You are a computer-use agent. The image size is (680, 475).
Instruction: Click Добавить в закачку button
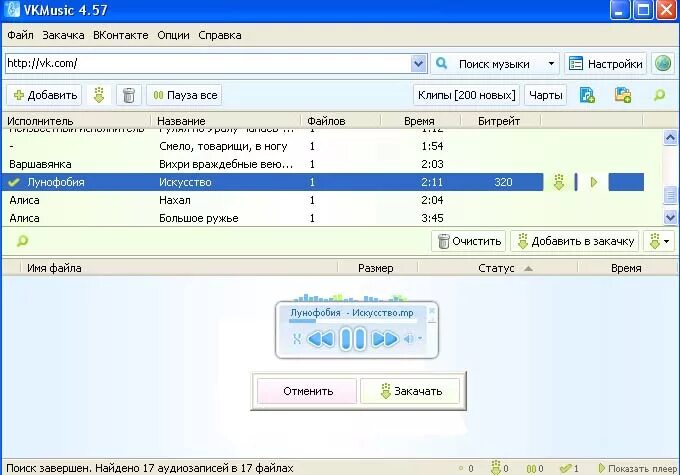(575, 241)
